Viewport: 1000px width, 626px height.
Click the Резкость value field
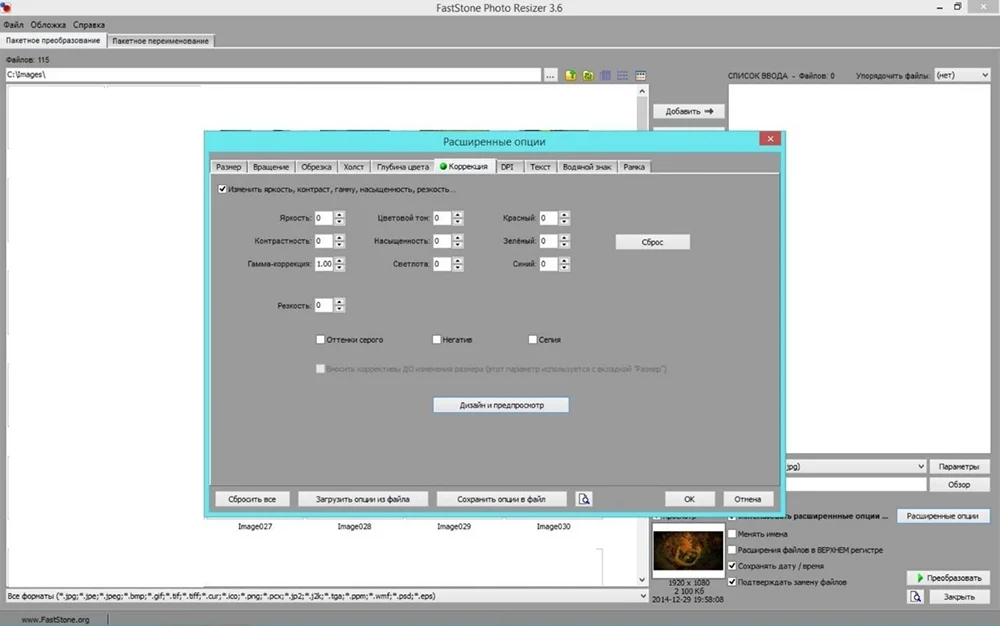coord(323,306)
